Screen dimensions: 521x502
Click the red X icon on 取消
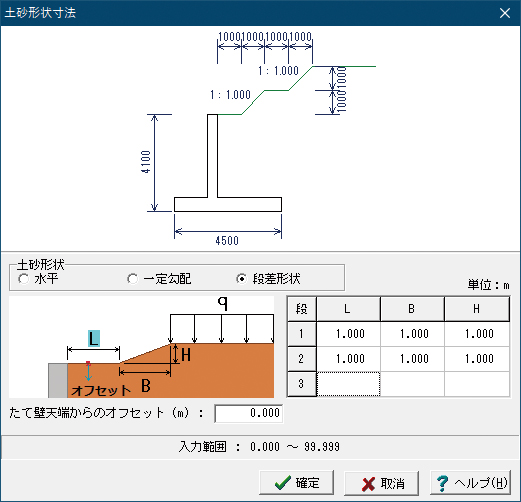368,484
